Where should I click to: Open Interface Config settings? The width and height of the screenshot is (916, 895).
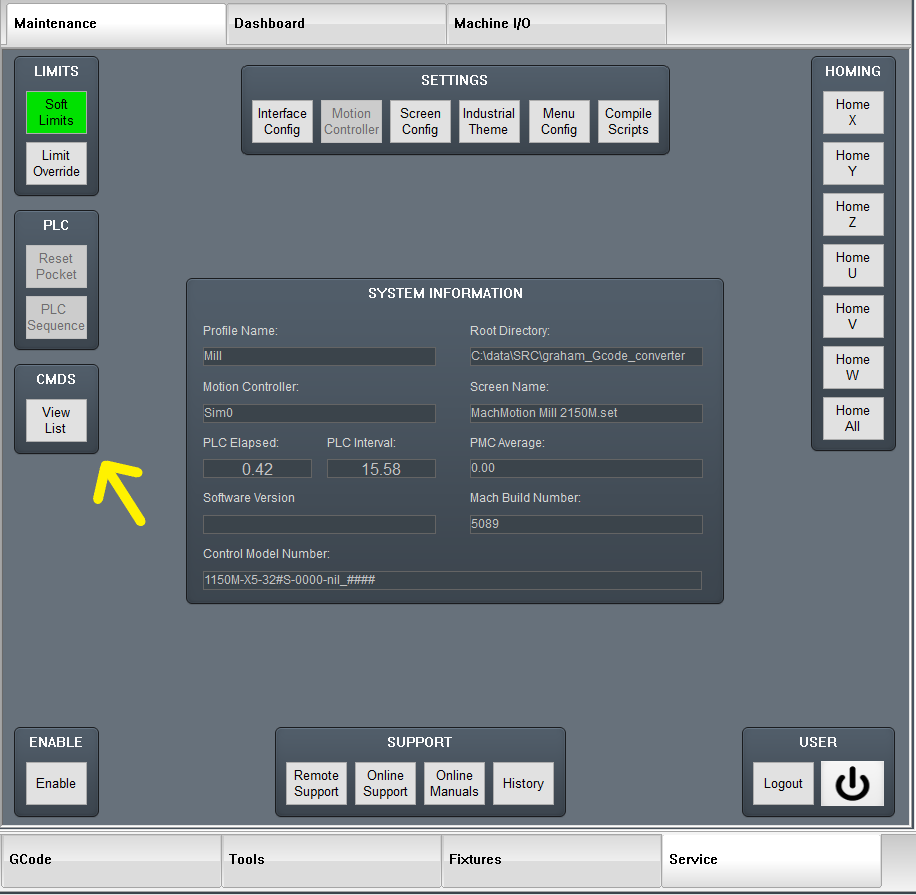(282, 122)
